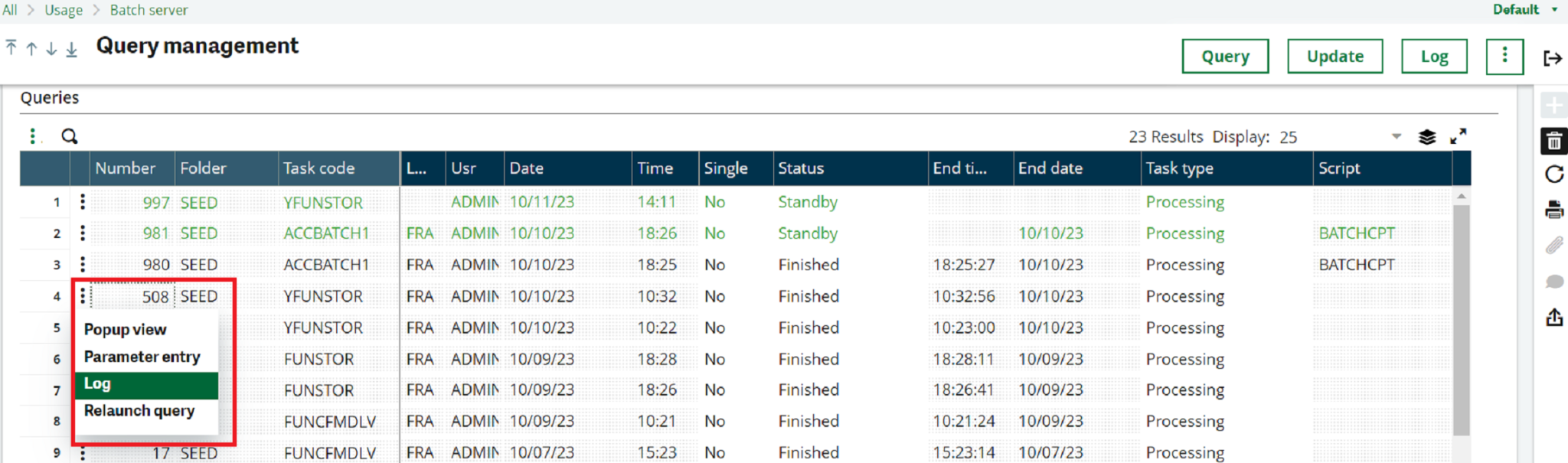Open the Display results count dropdown
This screenshot has height=463, width=1568.
tap(1395, 136)
